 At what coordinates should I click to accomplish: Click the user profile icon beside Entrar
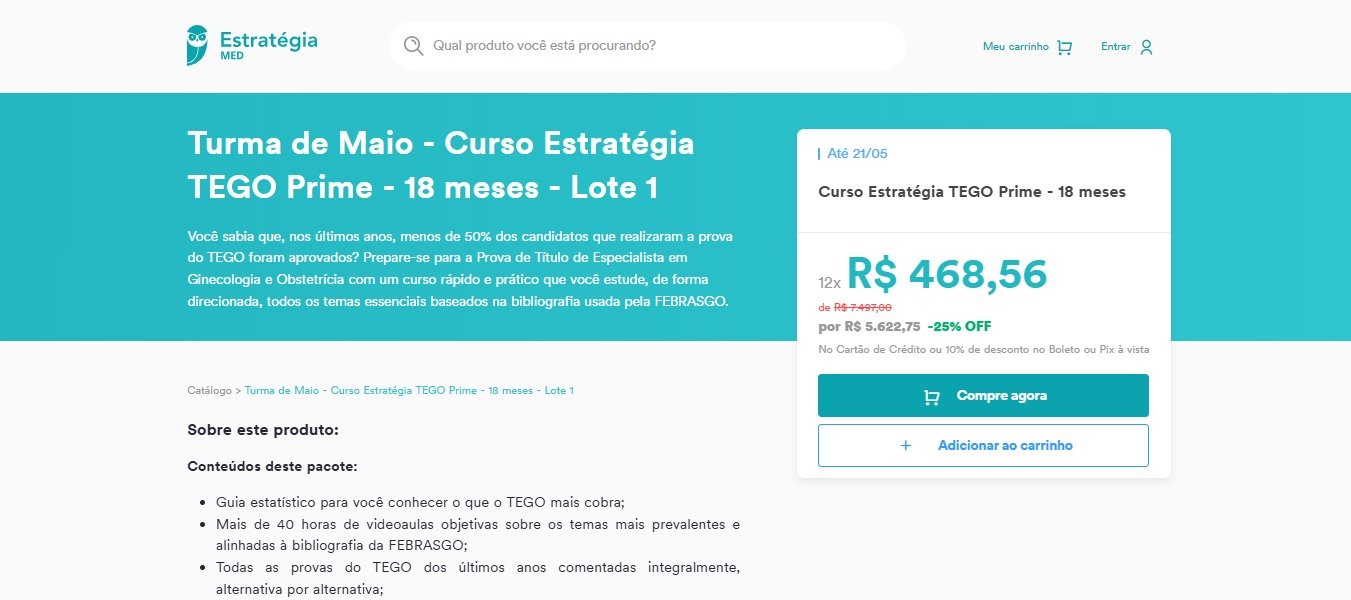coord(1146,47)
